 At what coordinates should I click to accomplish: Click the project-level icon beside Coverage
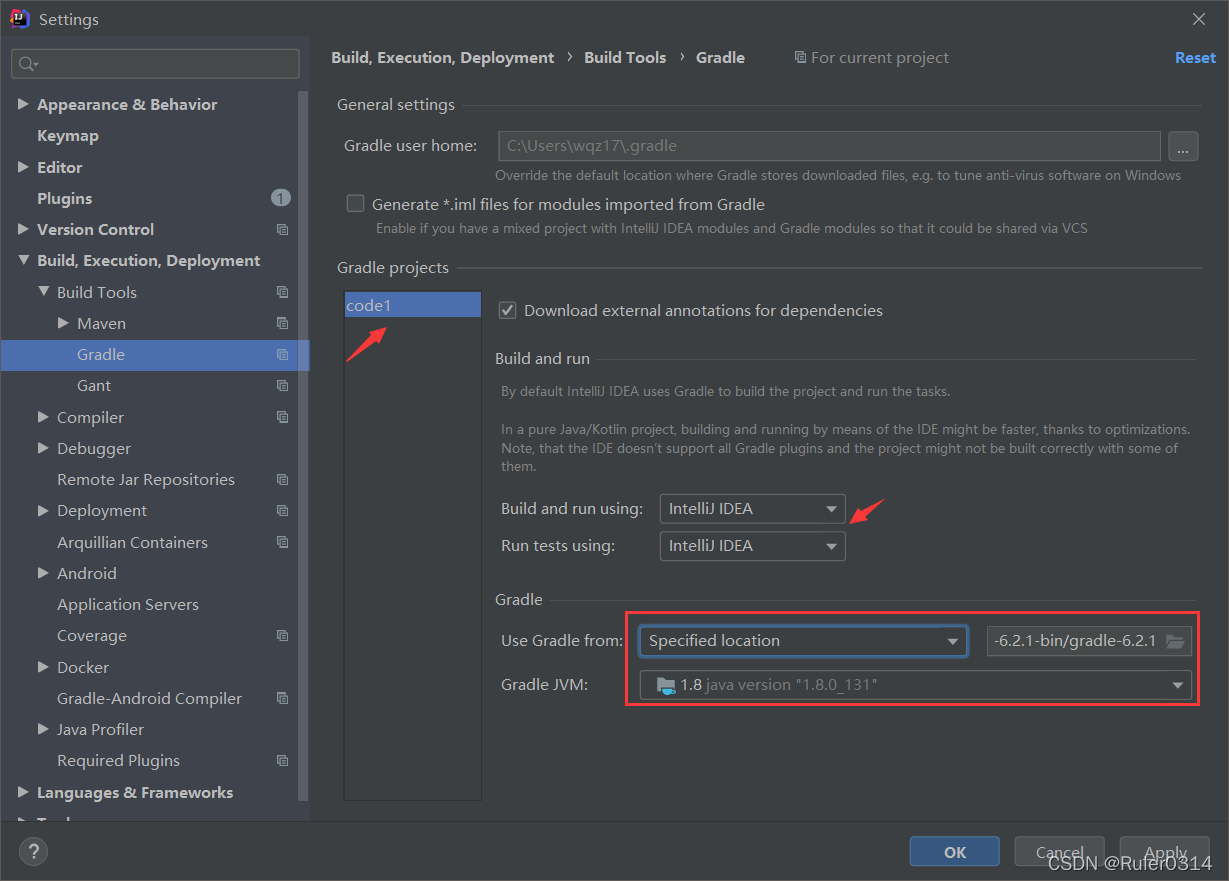click(283, 636)
